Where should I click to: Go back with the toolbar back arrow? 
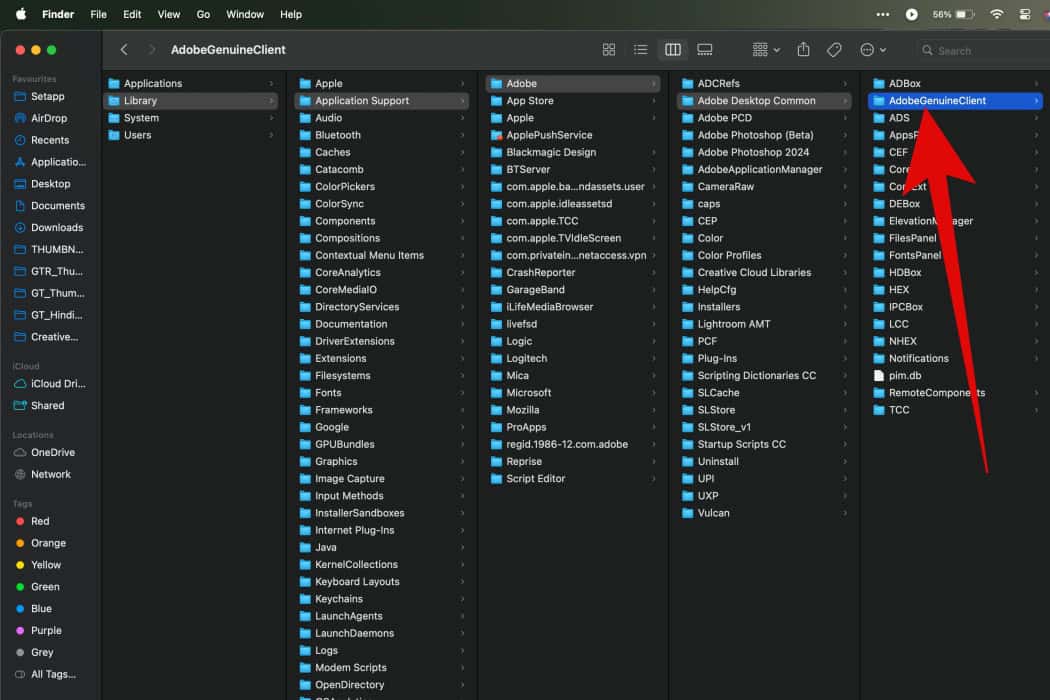coord(124,50)
